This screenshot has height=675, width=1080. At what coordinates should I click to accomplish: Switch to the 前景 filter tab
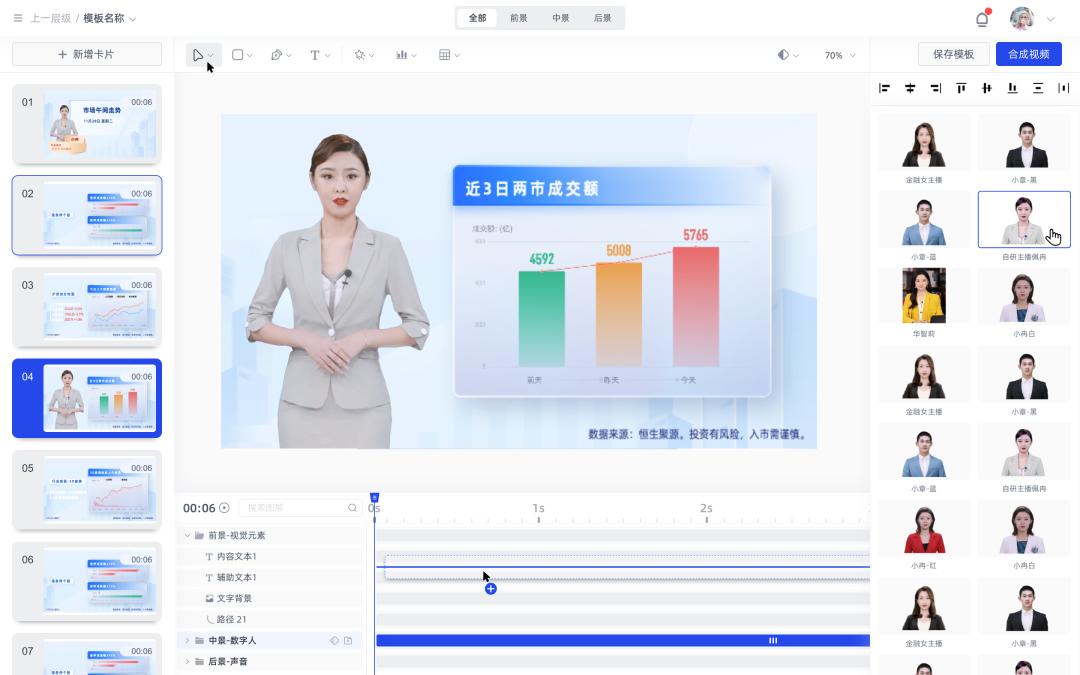pos(518,18)
